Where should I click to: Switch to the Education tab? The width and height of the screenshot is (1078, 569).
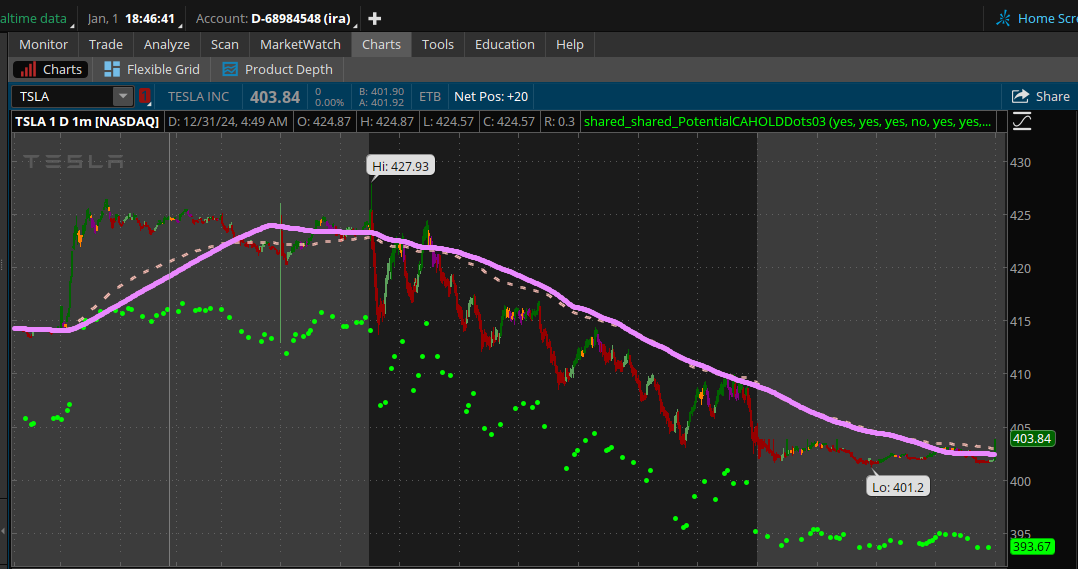[x=505, y=45]
